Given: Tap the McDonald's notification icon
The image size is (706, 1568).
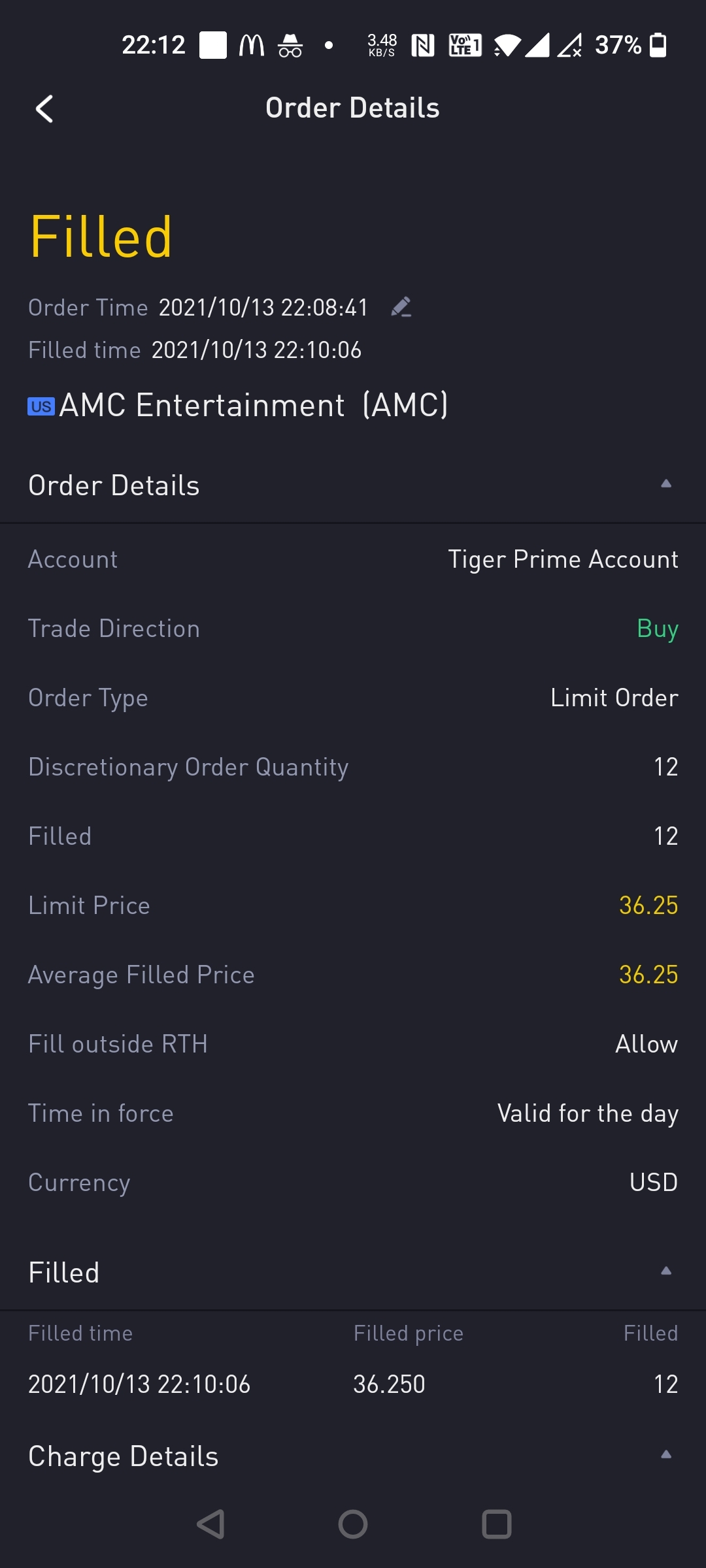Looking at the screenshot, I should (x=252, y=45).
